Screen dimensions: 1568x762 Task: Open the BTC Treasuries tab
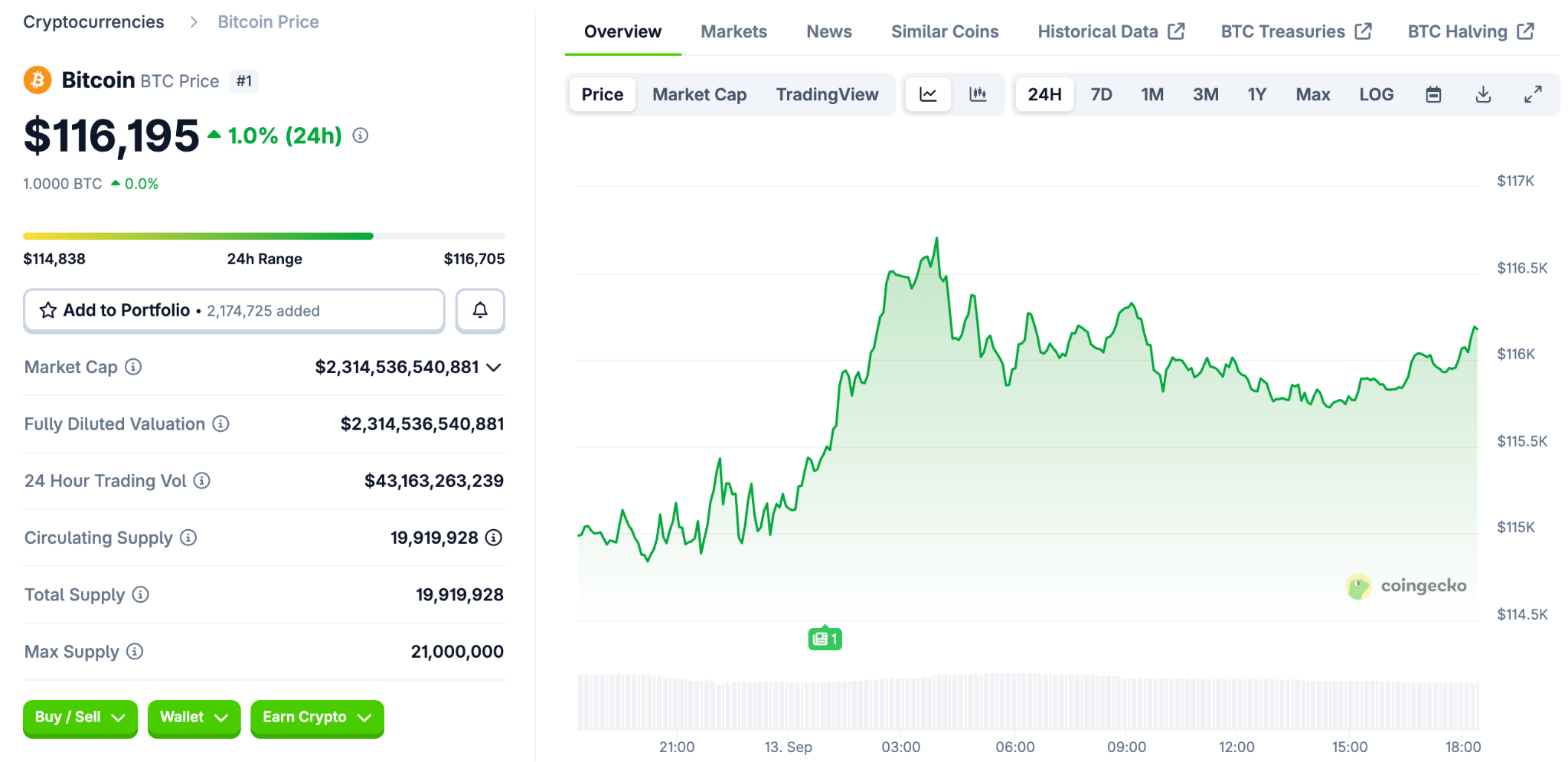tap(1295, 31)
